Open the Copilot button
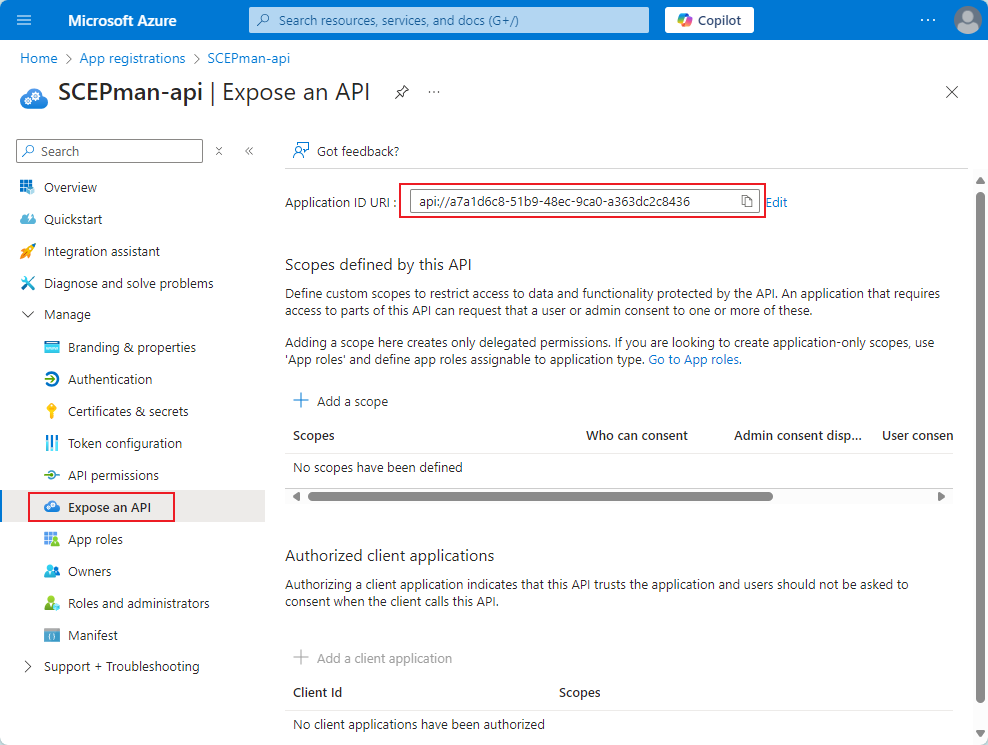Viewport: 988px width, 745px height. pyautogui.click(x=709, y=20)
